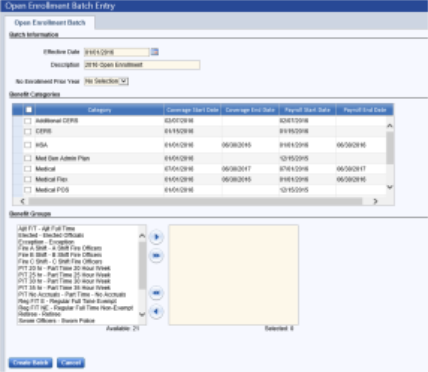Viewport: 428px width, 372px height.
Task: Tick the HSA category checkbox
Action: pos(28,145)
